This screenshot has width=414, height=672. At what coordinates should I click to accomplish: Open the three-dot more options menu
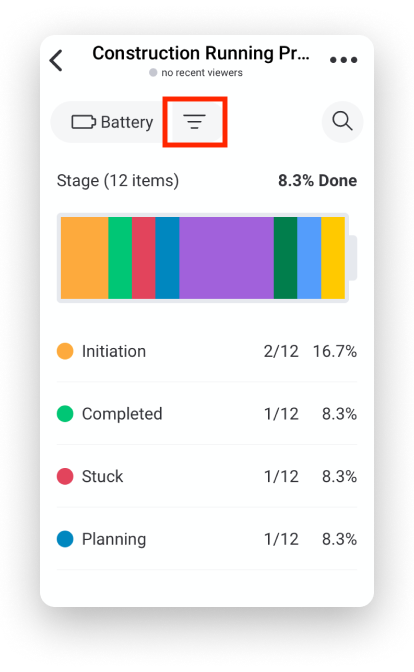pos(343,60)
